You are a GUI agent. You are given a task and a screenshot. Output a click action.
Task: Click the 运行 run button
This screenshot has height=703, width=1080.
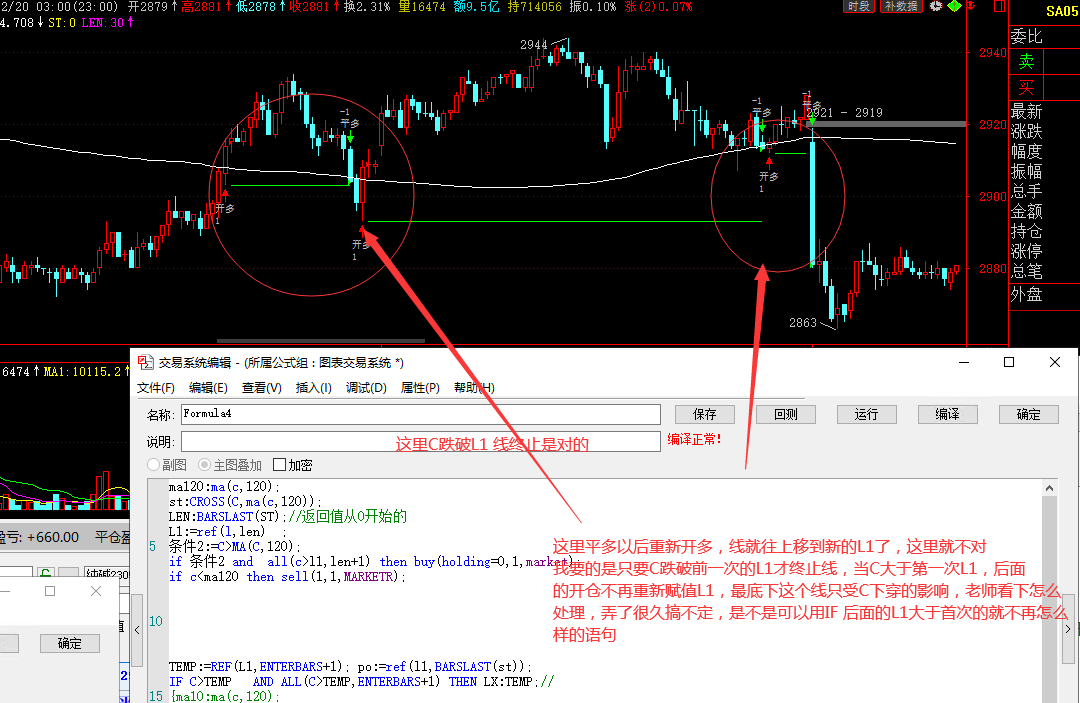(866, 414)
